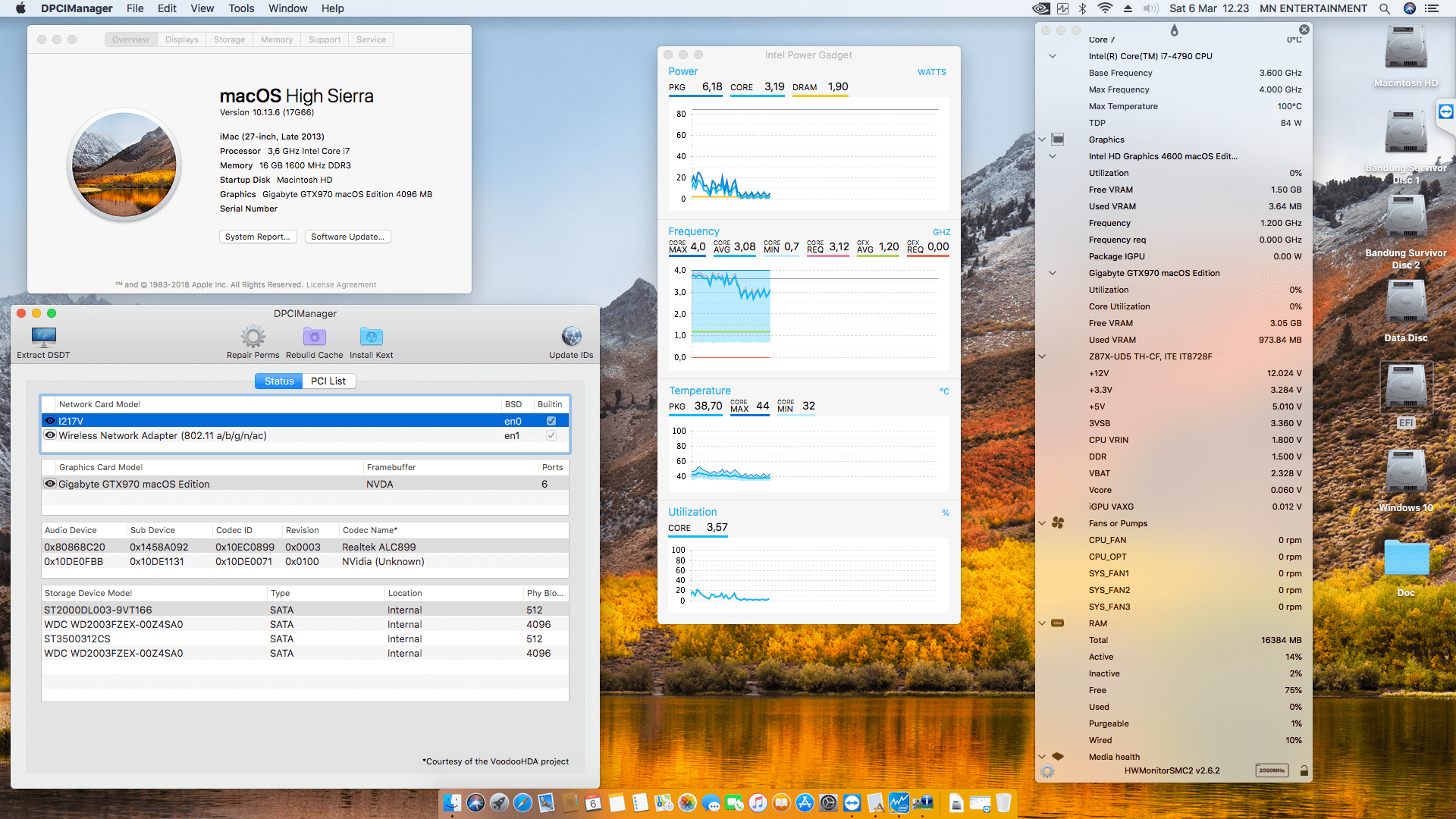Click the eject menu bar icon
This screenshot has height=819, width=1456.
[1128, 8]
